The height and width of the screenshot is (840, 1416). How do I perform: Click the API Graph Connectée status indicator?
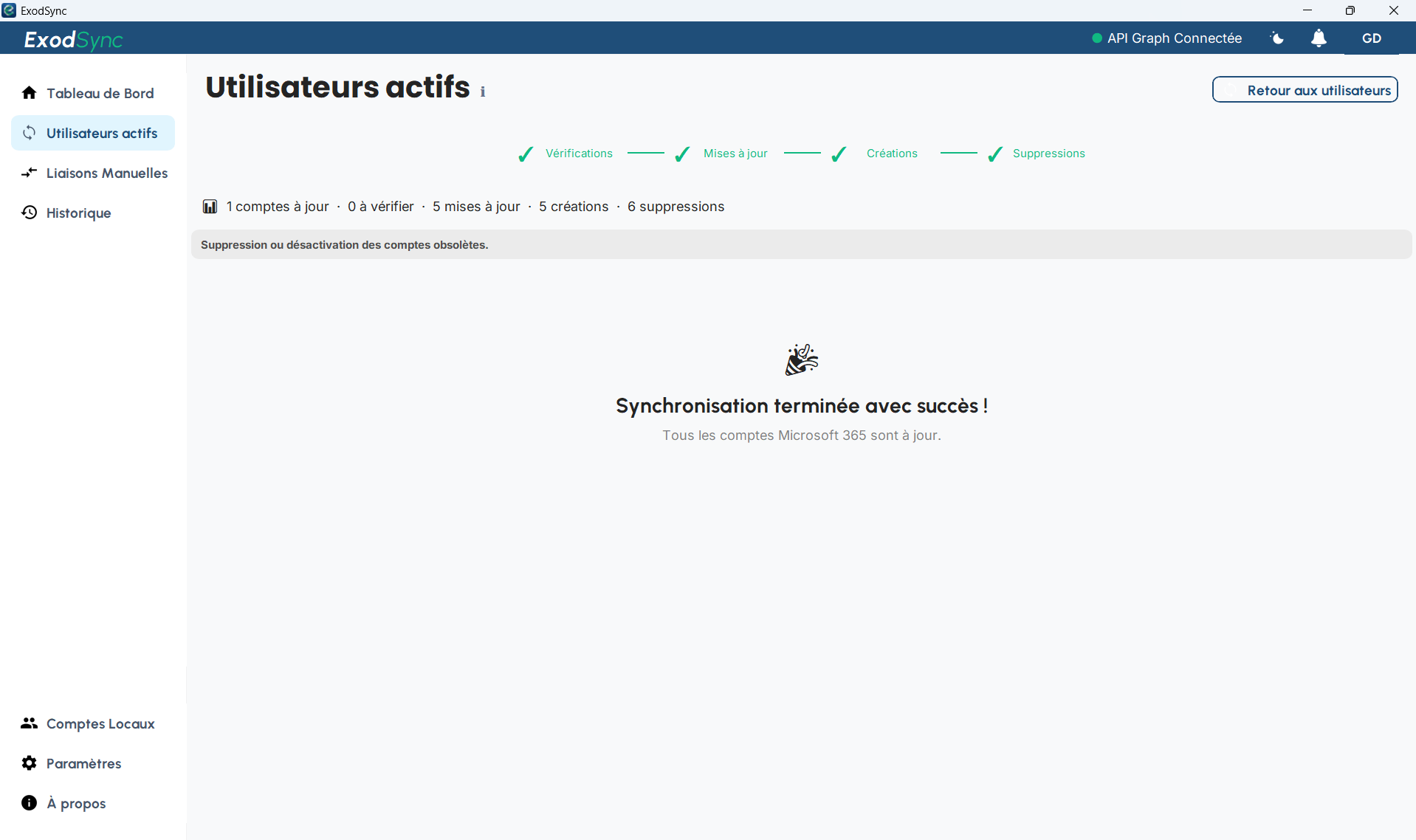[x=1166, y=38]
